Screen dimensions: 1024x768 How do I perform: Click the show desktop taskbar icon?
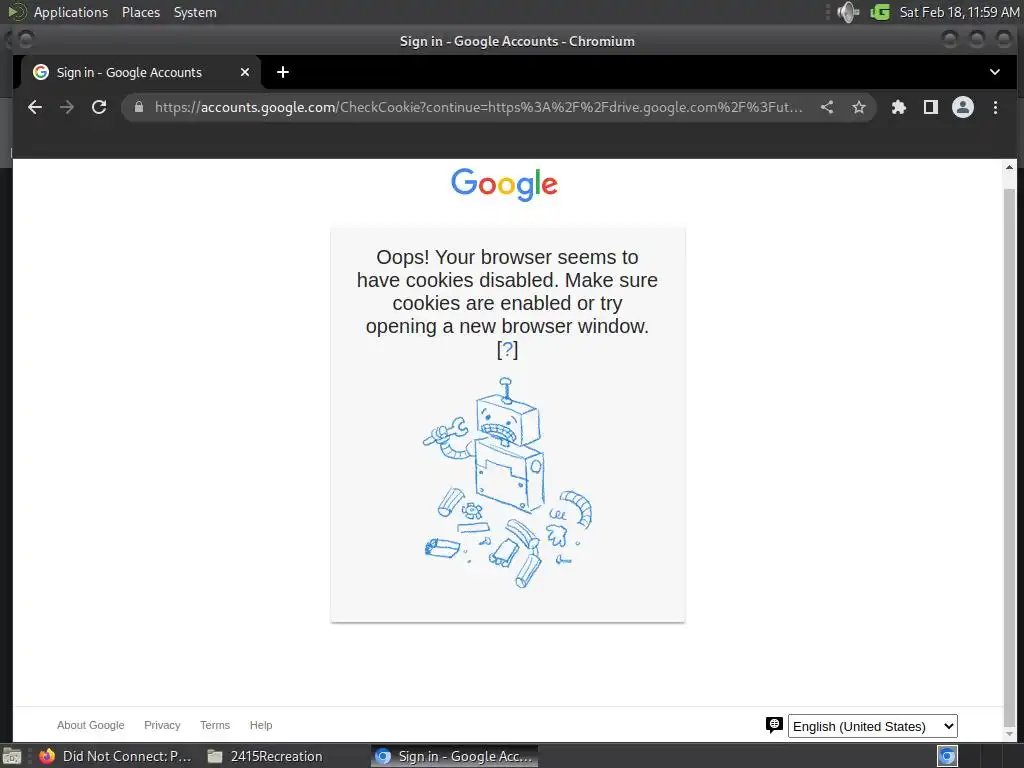point(12,756)
